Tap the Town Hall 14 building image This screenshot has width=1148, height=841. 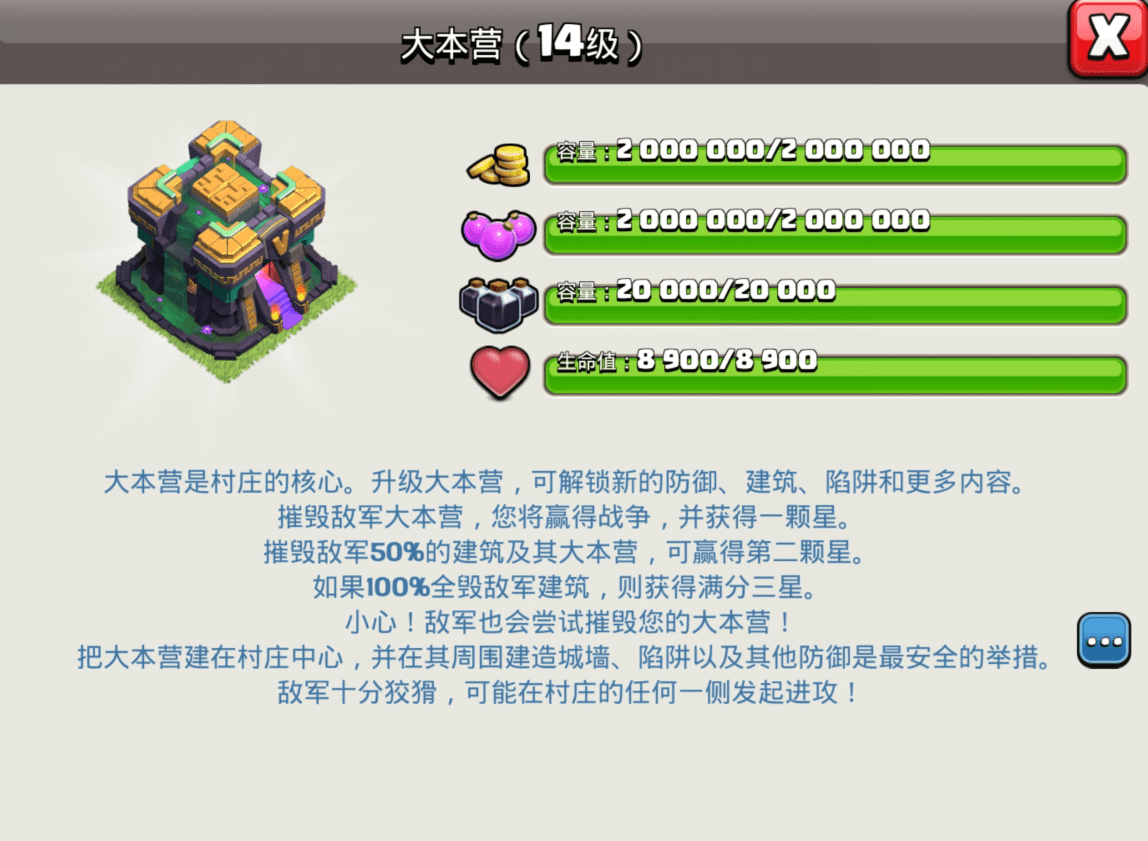(226, 251)
